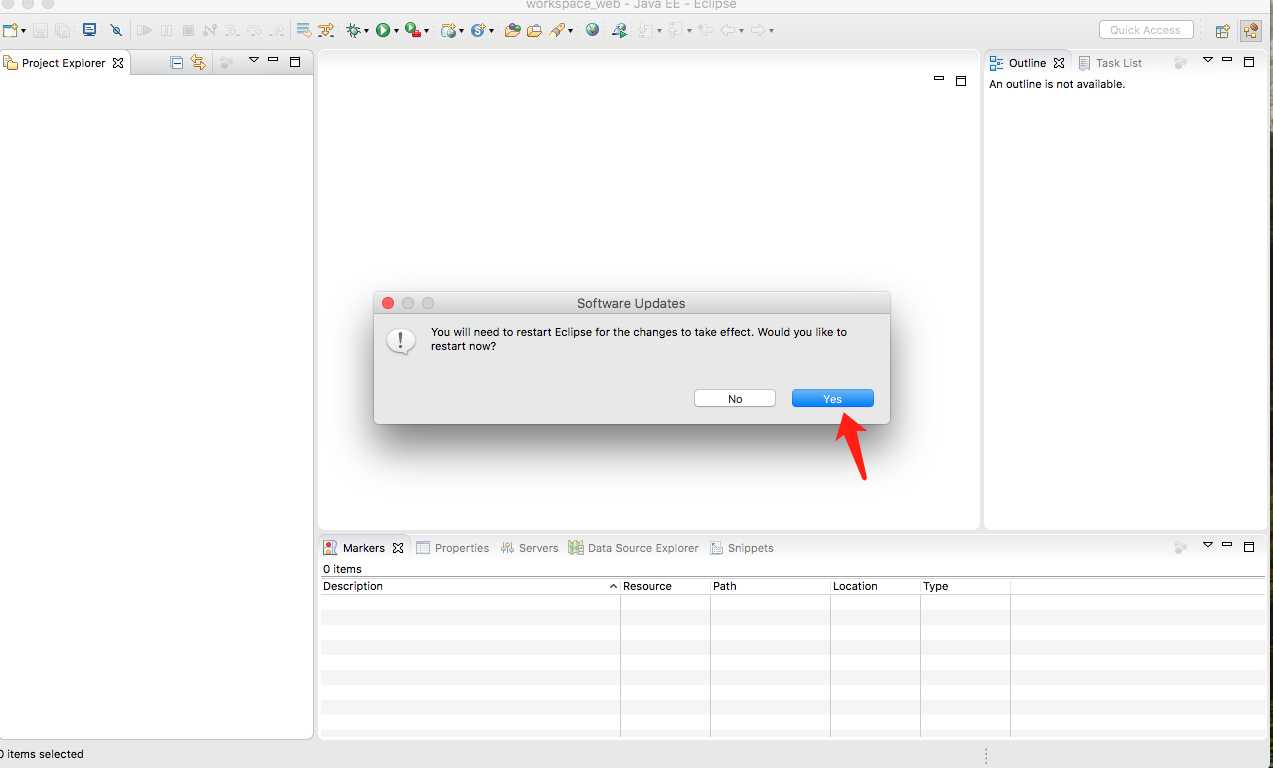Image resolution: width=1273 pixels, height=768 pixels.
Task: Click the Open Type icon
Action: (x=512, y=30)
